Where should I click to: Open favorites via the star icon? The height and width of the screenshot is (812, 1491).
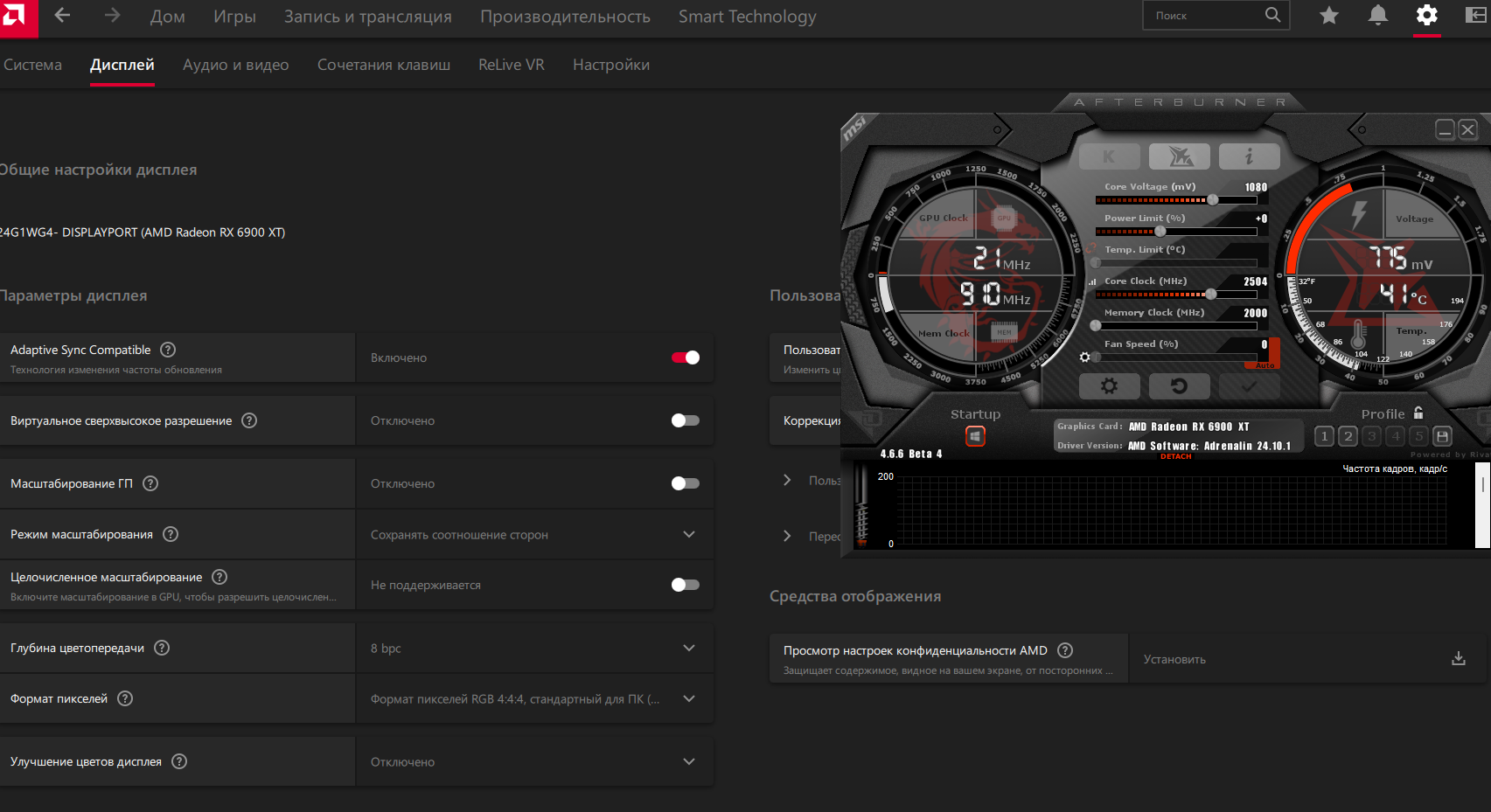1329,15
